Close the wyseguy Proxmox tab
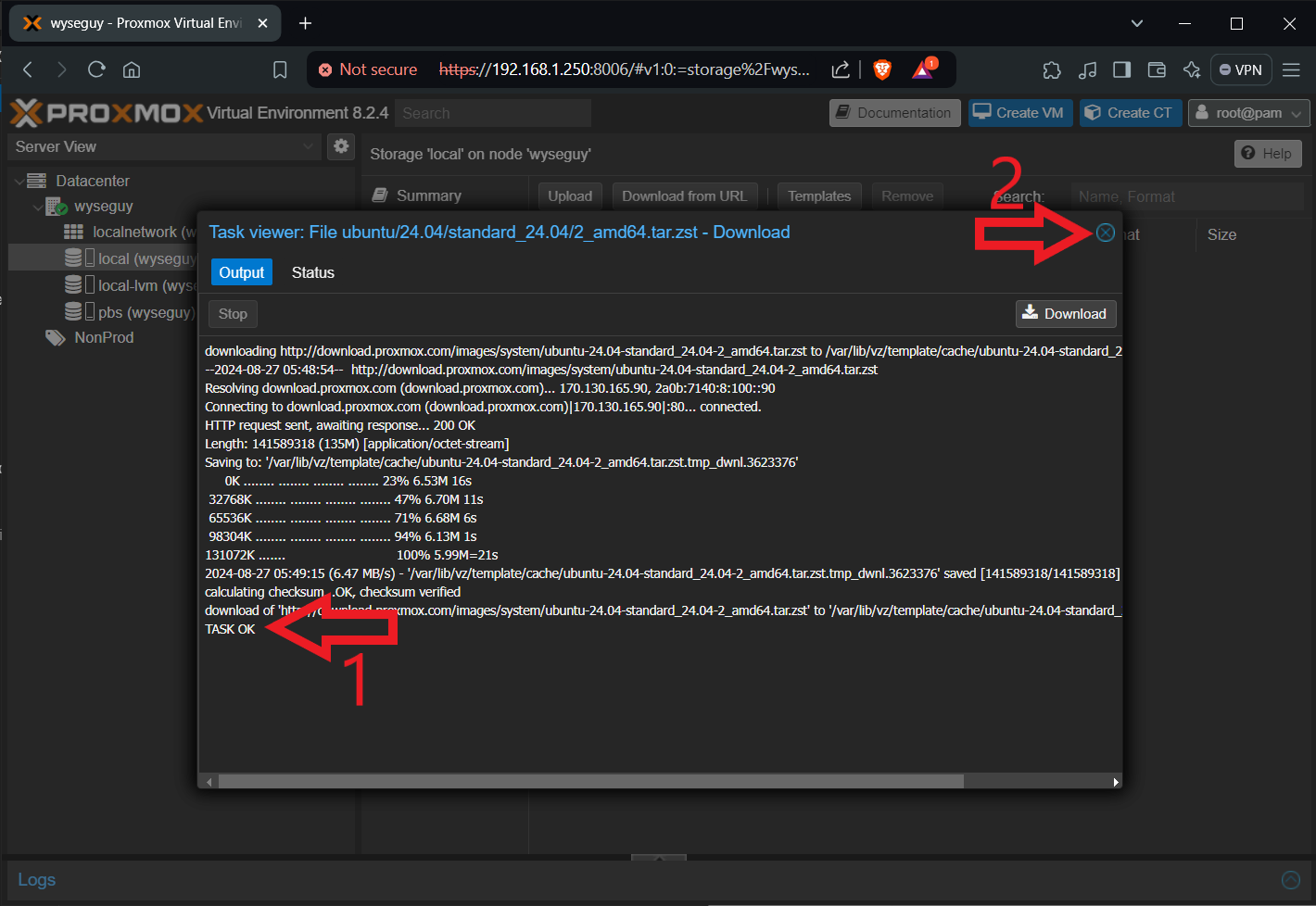Screen dimensions: 1316x906 263,23
